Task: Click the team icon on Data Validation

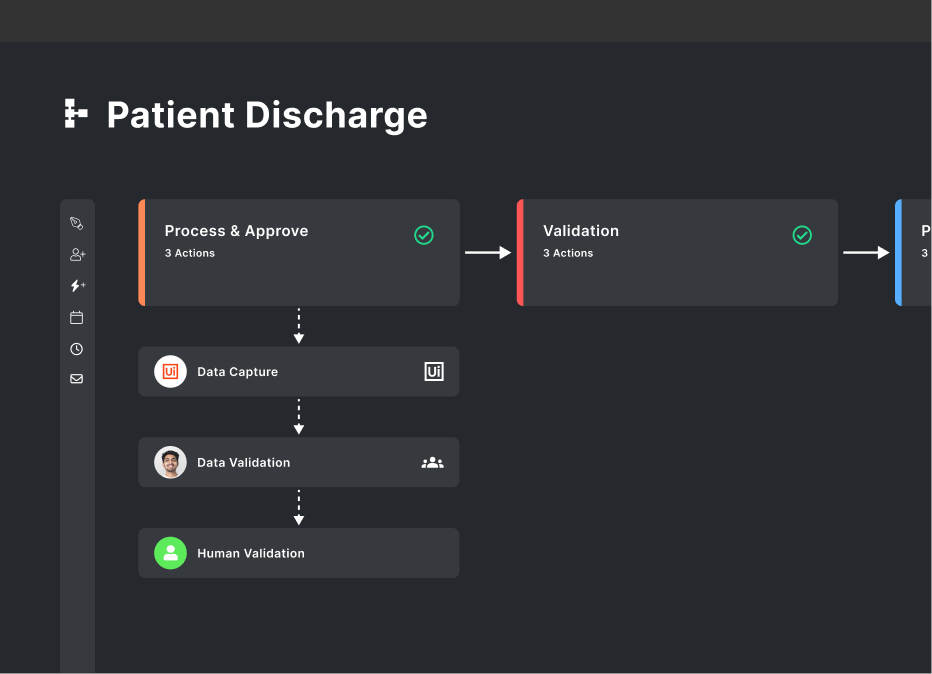Action: [x=432, y=462]
